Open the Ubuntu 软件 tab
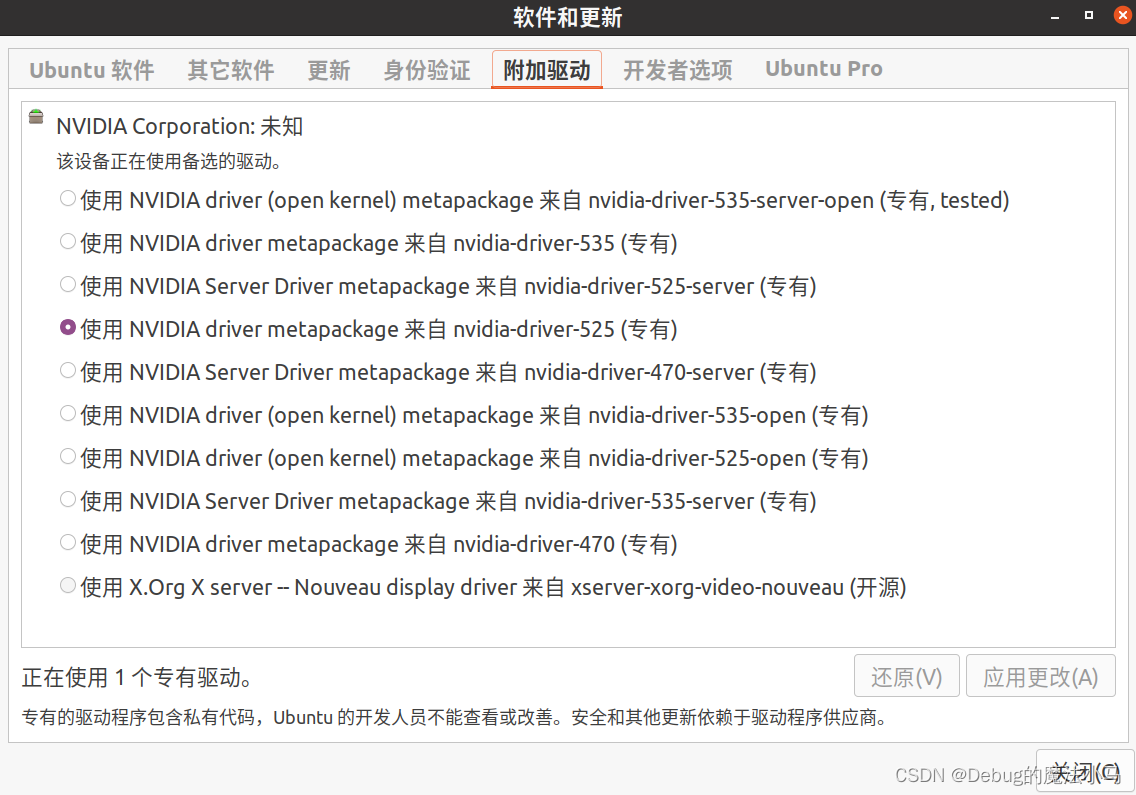The image size is (1136, 795). click(x=92, y=70)
